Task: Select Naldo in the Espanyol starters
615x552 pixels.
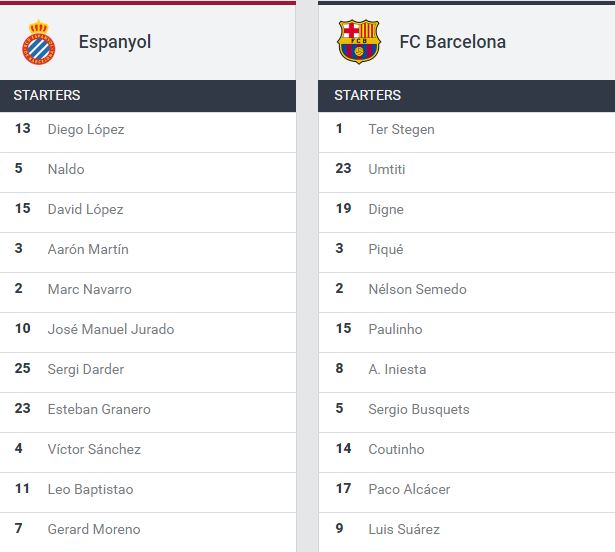Action: tap(66, 169)
